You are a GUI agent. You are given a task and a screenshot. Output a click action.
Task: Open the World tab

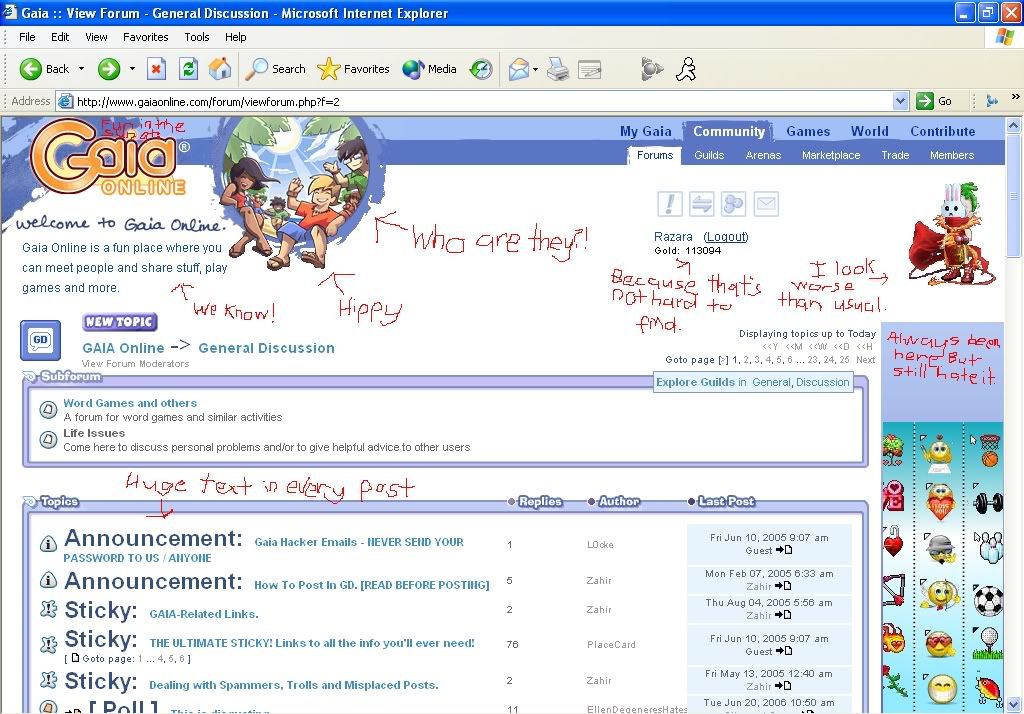[x=869, y=131]
